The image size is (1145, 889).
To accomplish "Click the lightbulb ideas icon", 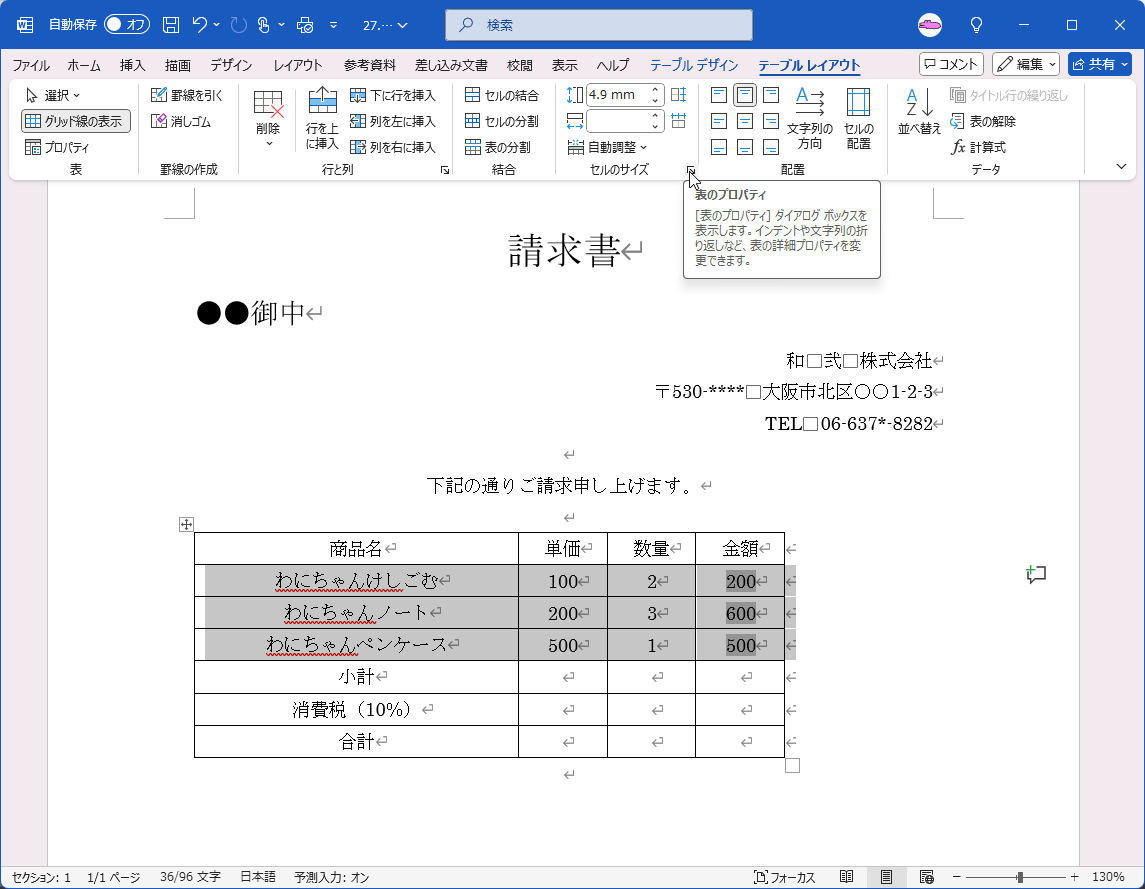I will pos(976,25).
